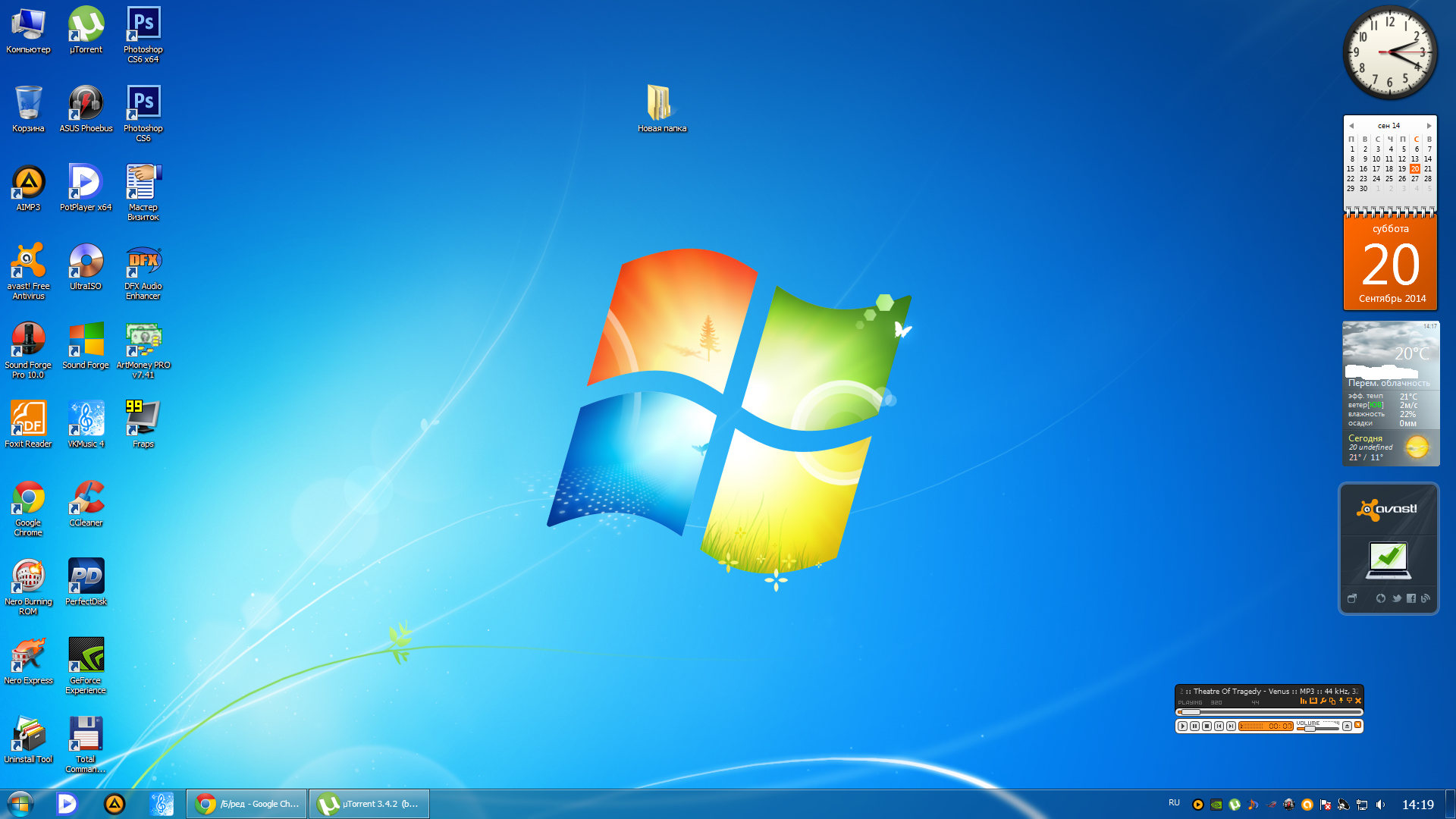The image size is (1456, 819).
Task: Click the Windows Start button
Action: [20, 804]
